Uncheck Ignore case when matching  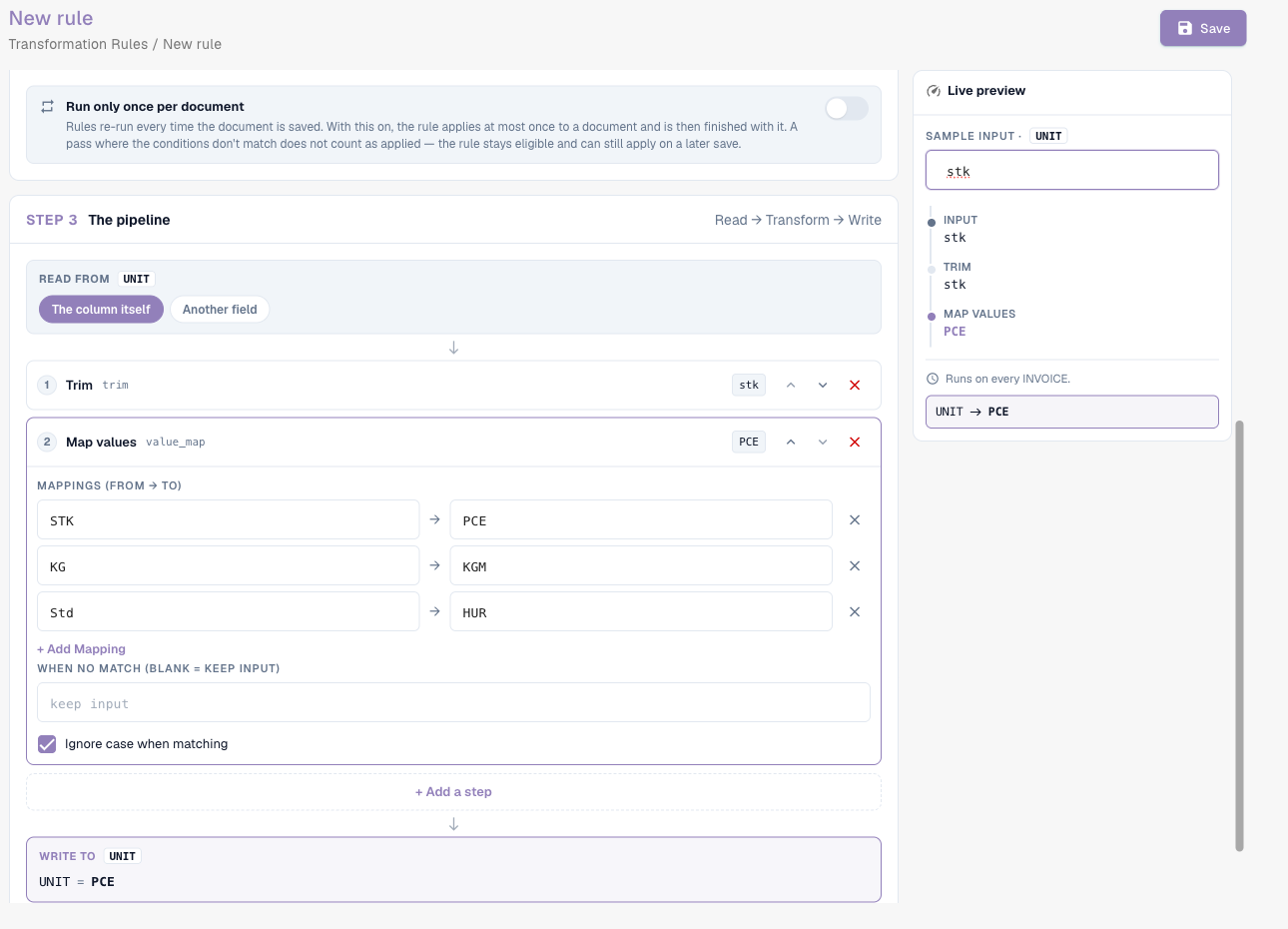click(47, 744)
